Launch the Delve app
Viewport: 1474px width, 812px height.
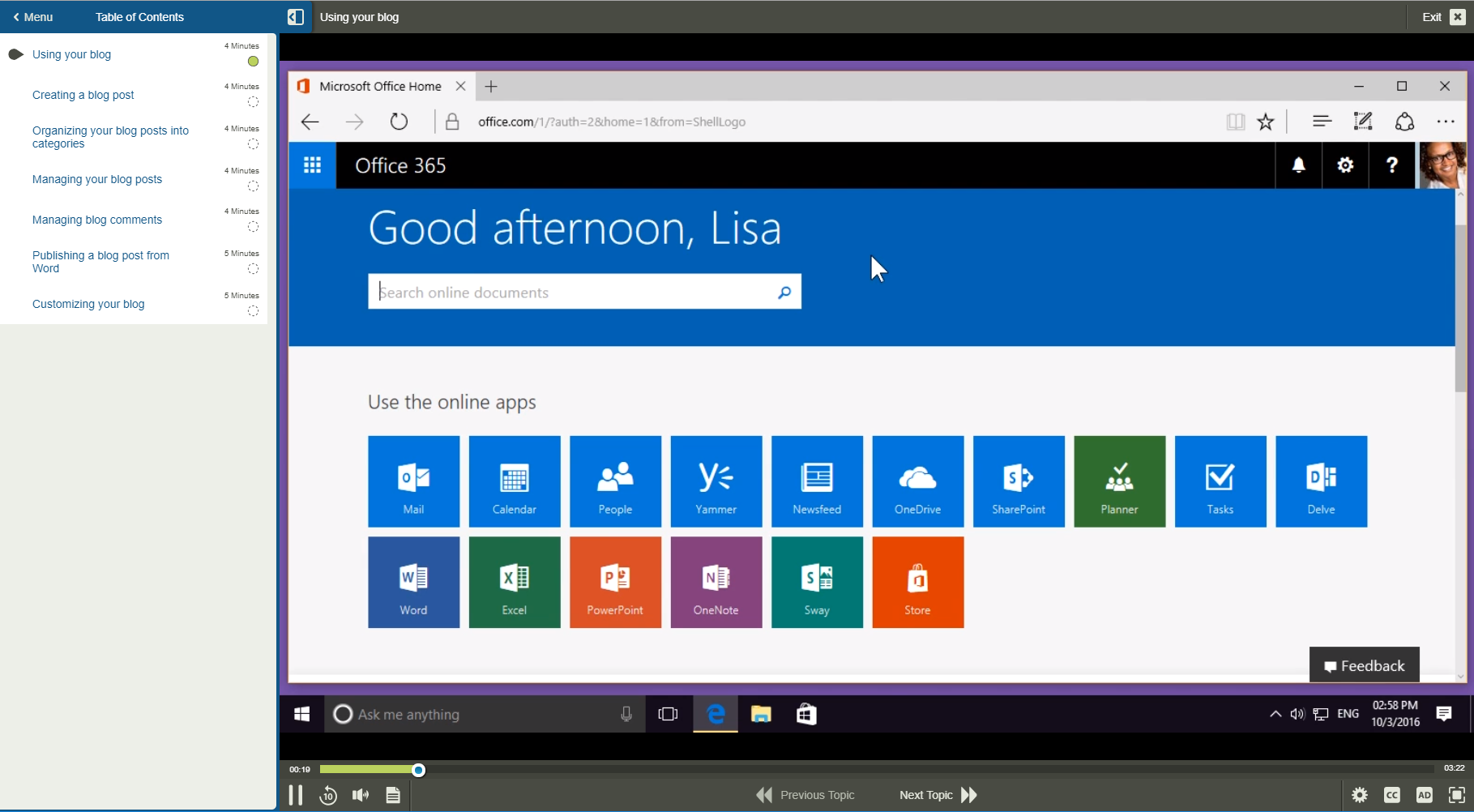pyautogui.click(x=1321, y=481)
